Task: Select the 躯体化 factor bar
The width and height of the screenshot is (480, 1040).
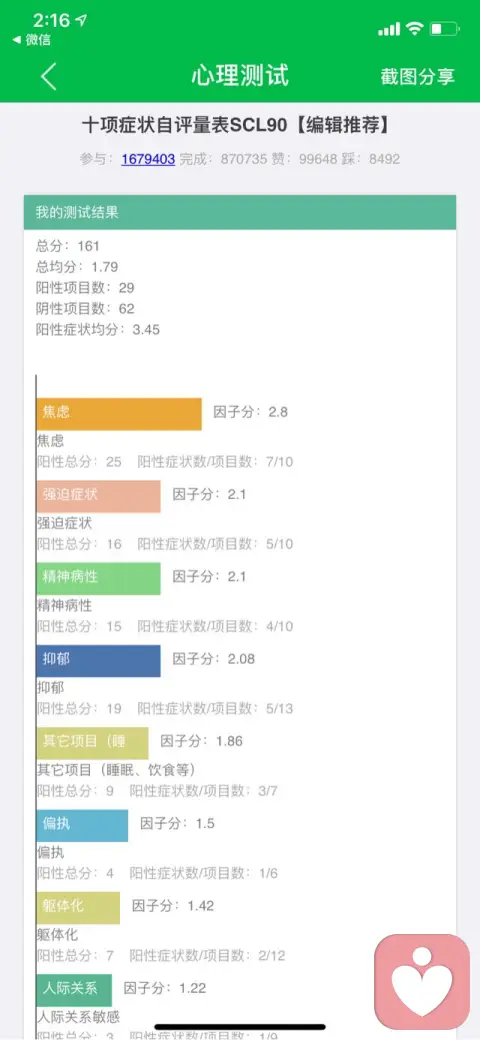Action: (x=78, y=907)
